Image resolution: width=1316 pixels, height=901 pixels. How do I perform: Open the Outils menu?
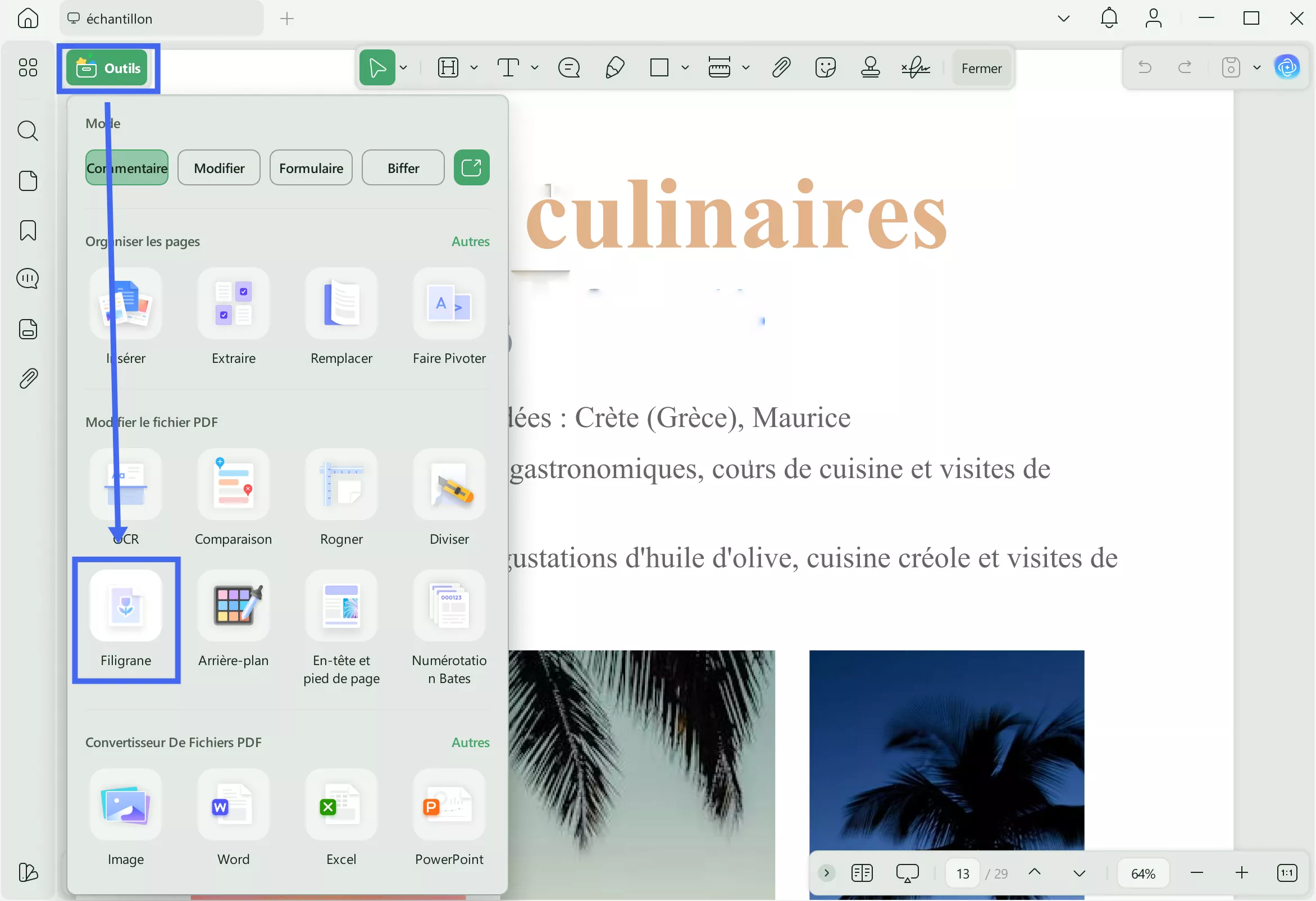pos(108,67)
